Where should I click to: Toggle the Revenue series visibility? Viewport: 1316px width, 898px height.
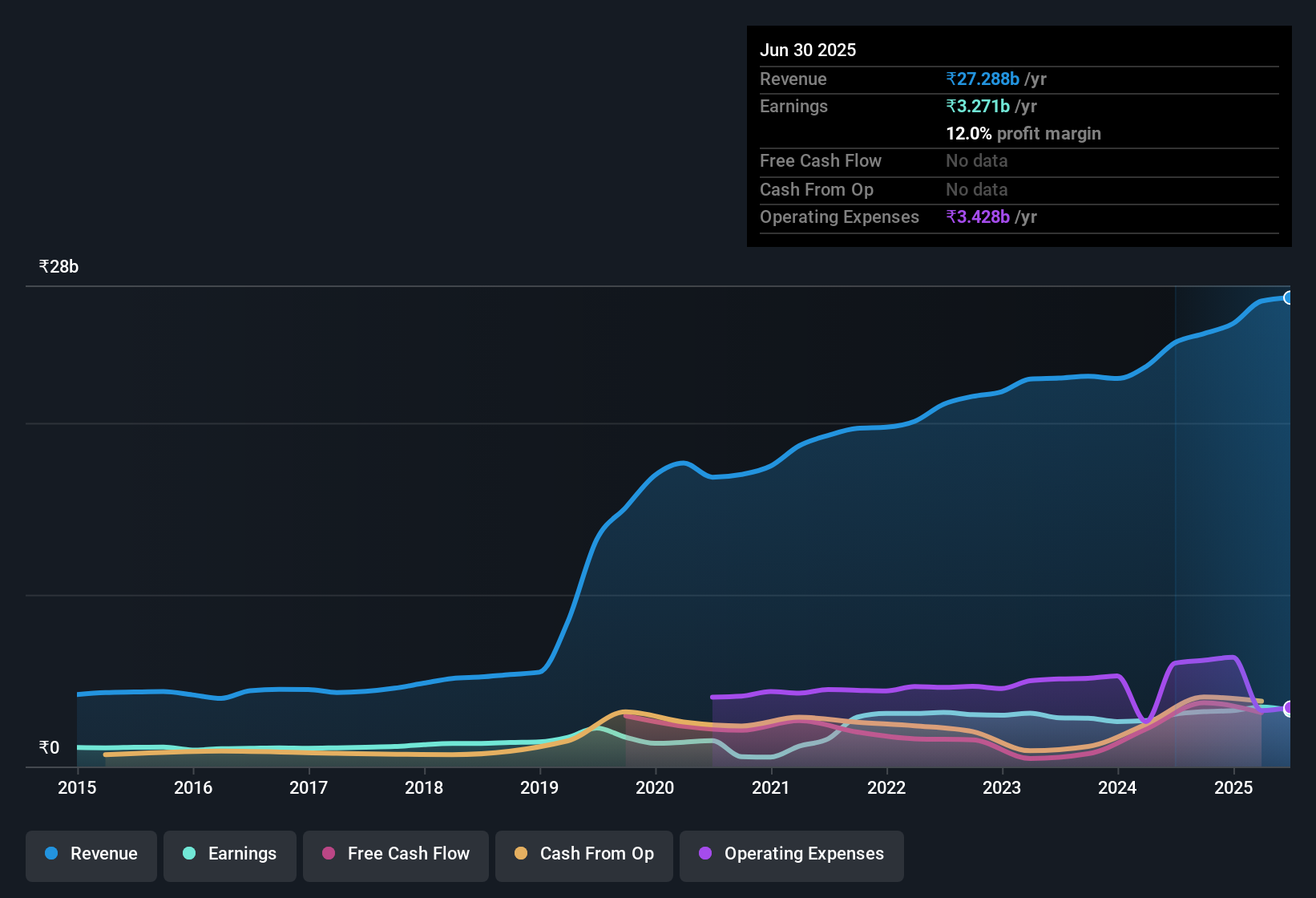pyautogui.click(x=91, y=854)
